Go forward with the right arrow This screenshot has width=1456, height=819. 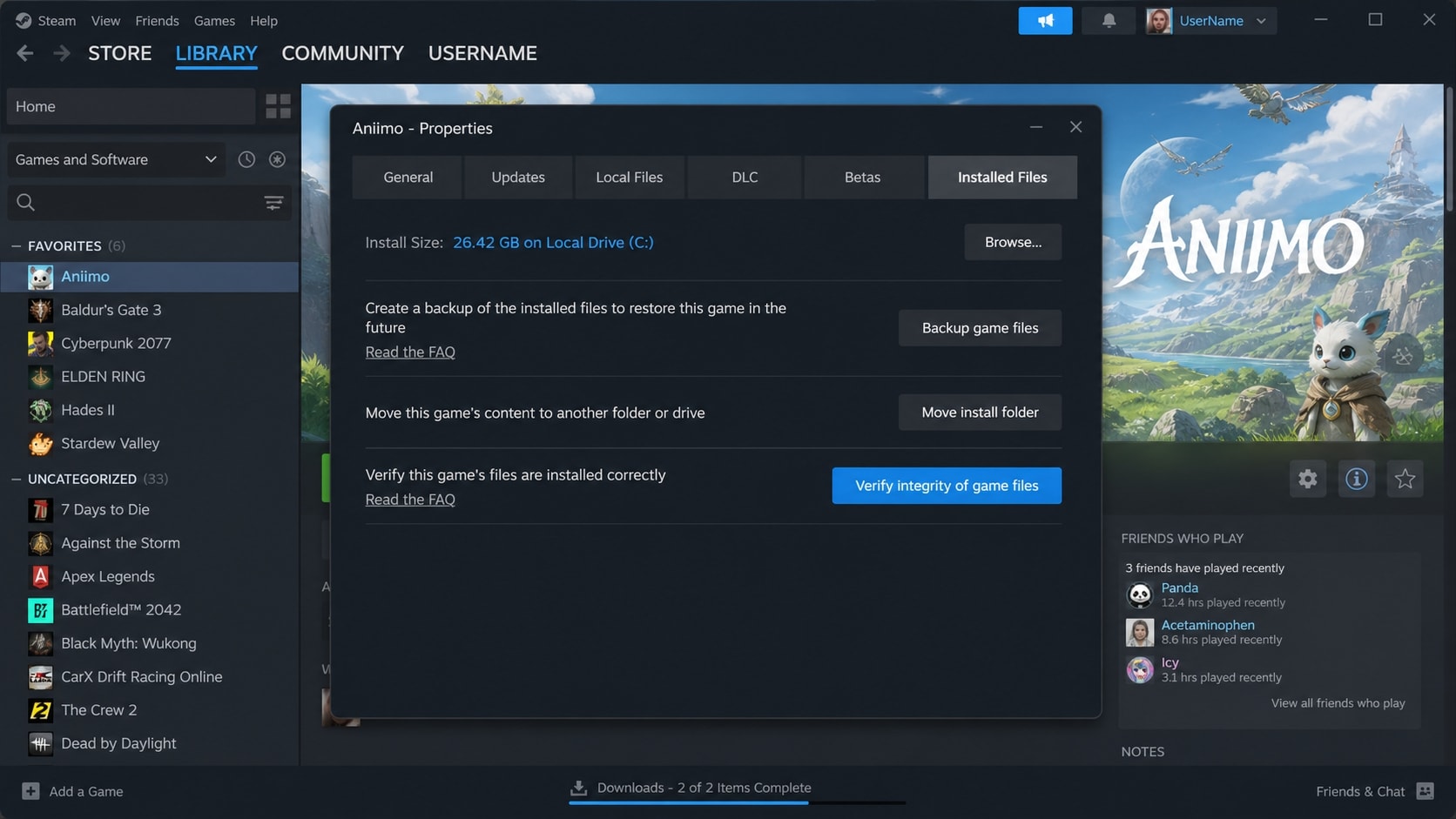[x=62, y=53]
